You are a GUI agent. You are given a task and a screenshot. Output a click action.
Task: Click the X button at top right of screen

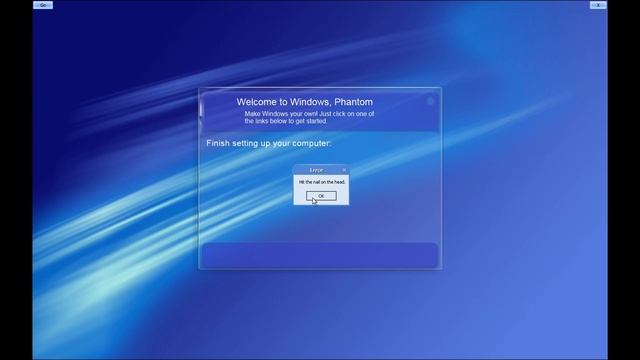[x=598, y=5]
